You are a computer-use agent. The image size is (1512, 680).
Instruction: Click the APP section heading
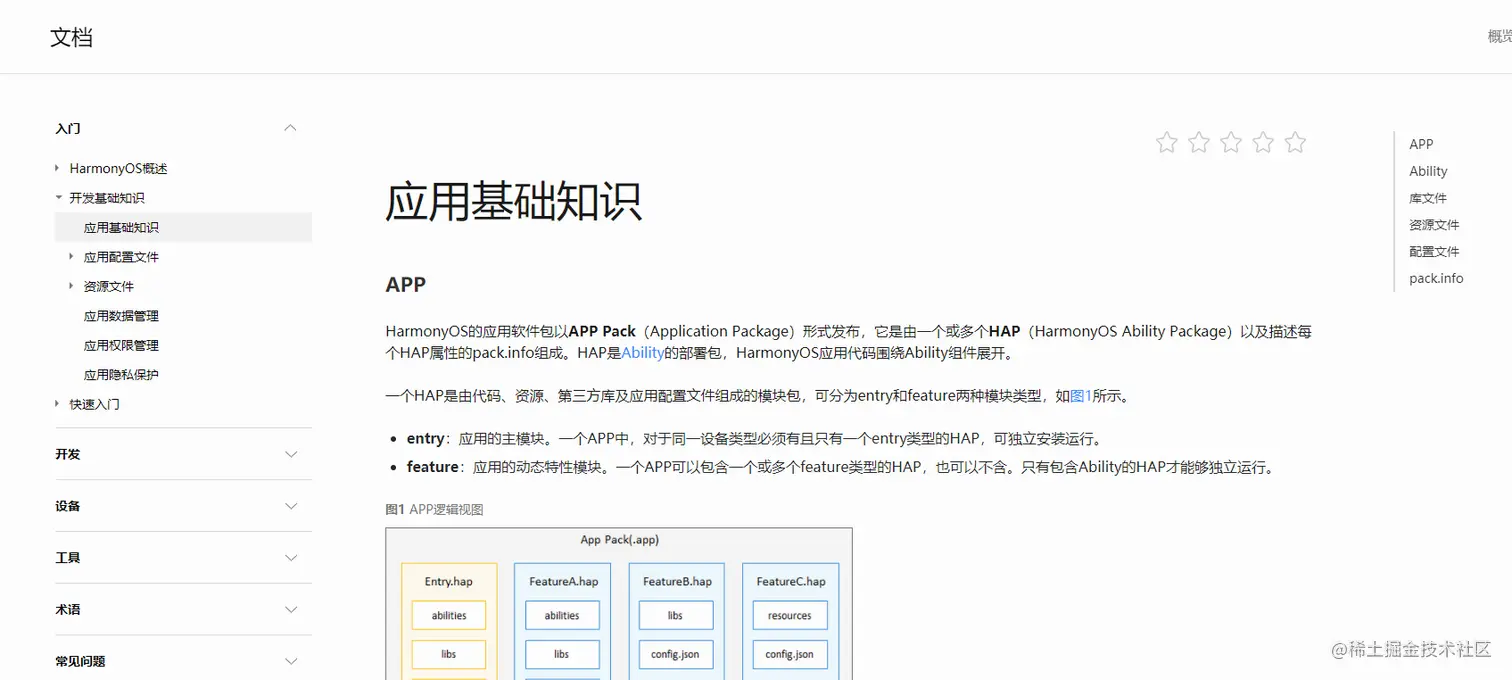pyautogui.click(x=406, y=284)
